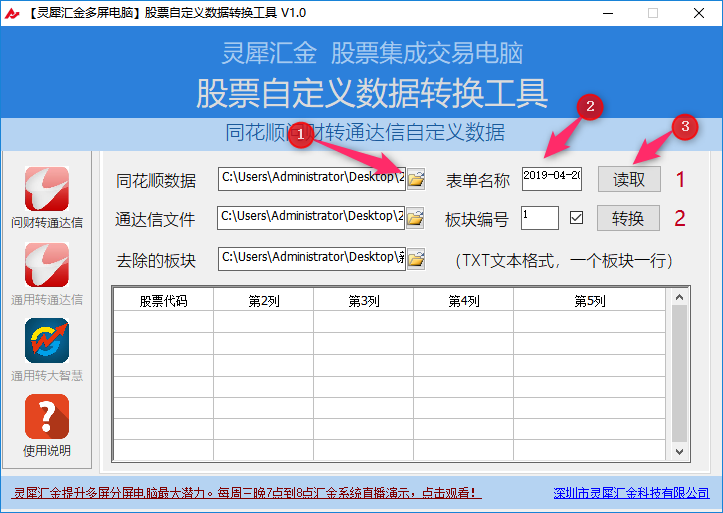Focus the 通达信文件 path field
The height and width of the screenshot is (513, 723).
(311, 218)
